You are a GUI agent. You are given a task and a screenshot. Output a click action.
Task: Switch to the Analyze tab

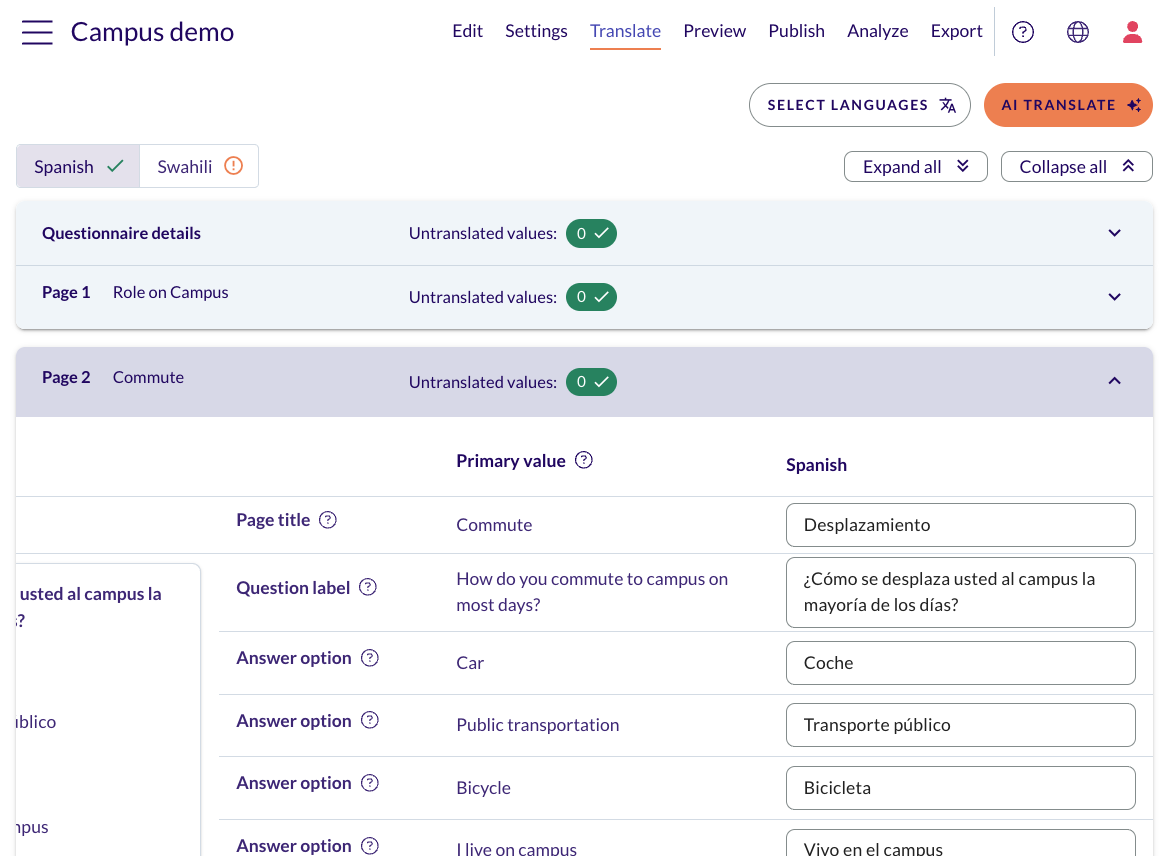pyautogui.click(x=877, y=31)
